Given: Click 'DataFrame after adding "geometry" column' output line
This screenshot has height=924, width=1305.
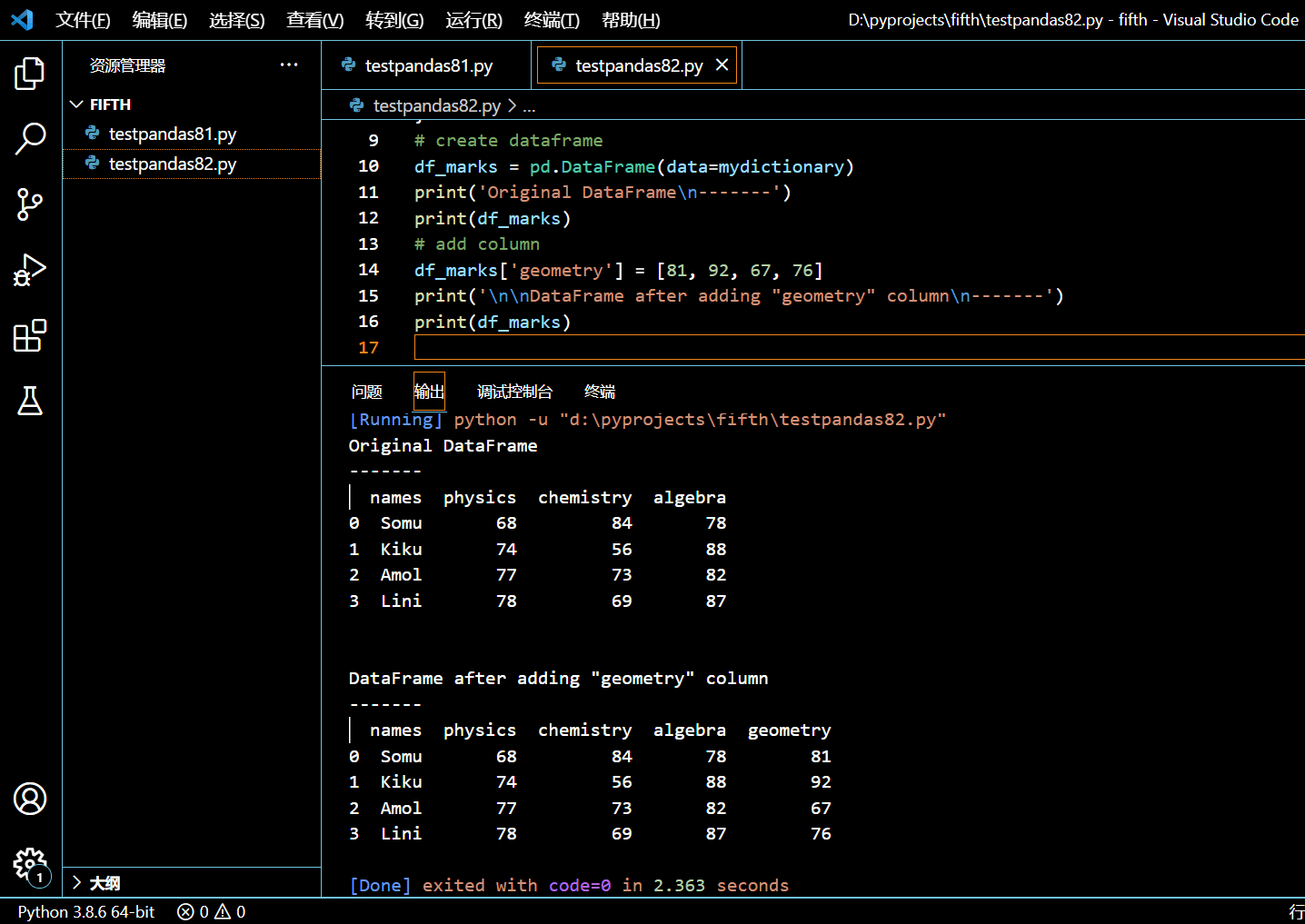Looking at the screenshot, I should [x=559, y=679].
